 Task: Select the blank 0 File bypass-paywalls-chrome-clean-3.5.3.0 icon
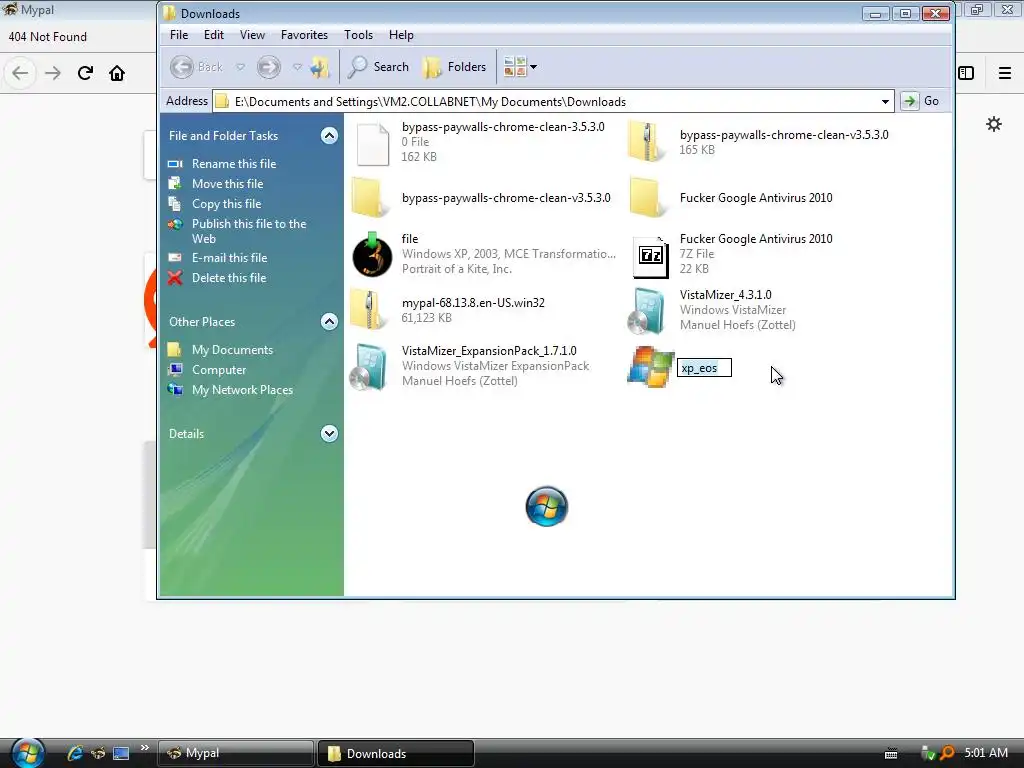tap(373, 143)
